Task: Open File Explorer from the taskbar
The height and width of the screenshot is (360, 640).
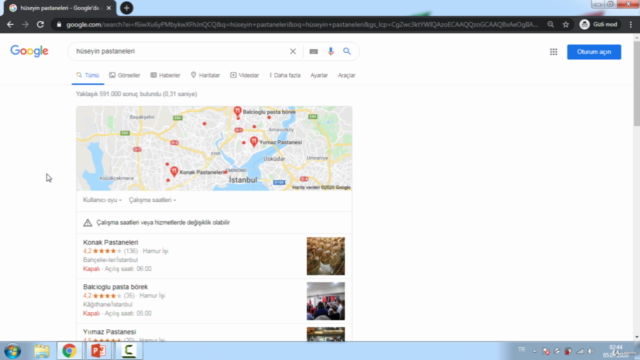Action: [42, 351]
